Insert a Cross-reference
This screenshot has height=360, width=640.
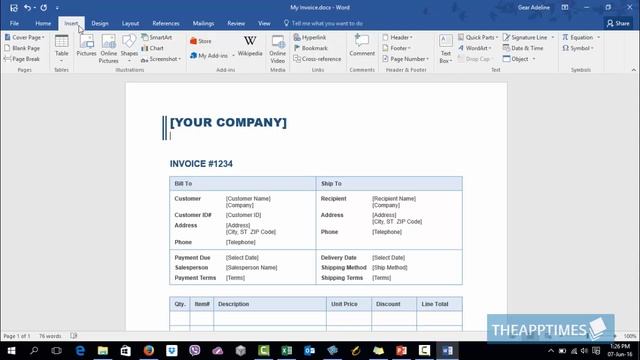[x=317, y=59]
